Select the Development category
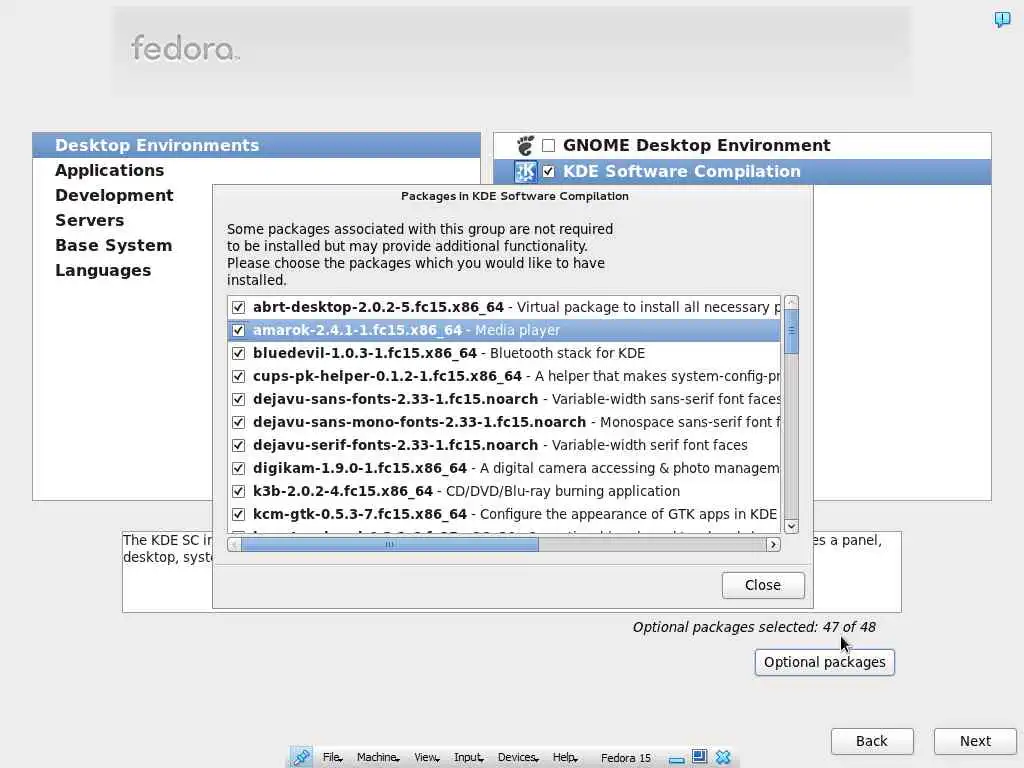Image resolution: width=1024 pixels, height=768 pixels. coord(114,195)
